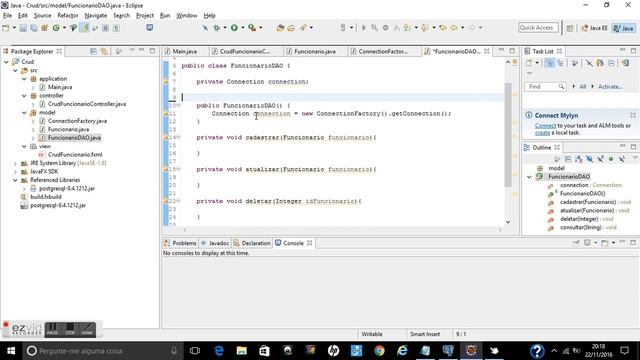Viewport: 640px width, 360px height.
Task: Click the External Tools run icon
Action: click(252, 28)
